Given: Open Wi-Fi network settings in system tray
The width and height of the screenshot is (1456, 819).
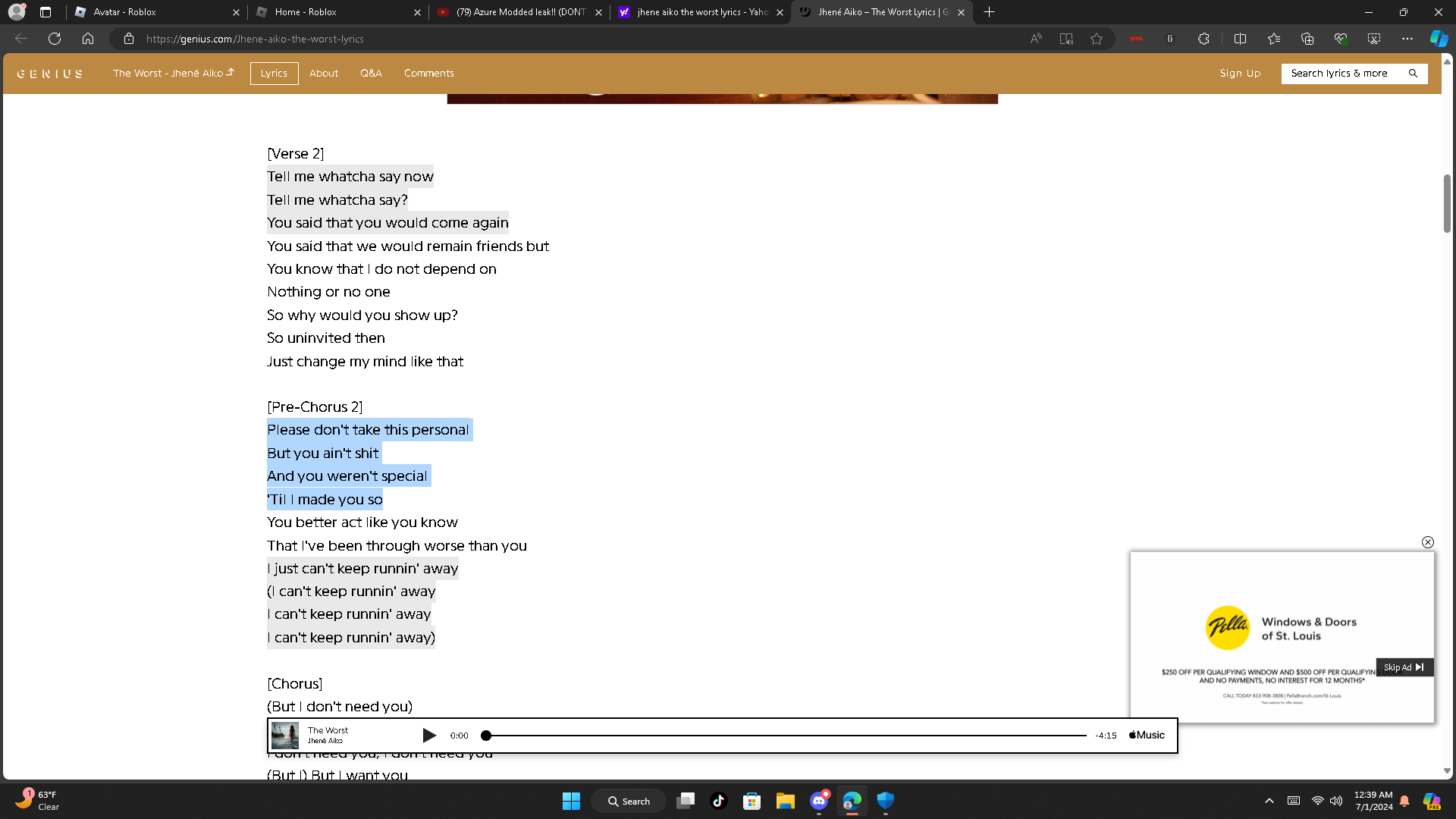Looking at the screenshot, I should tap(1318, 801).
